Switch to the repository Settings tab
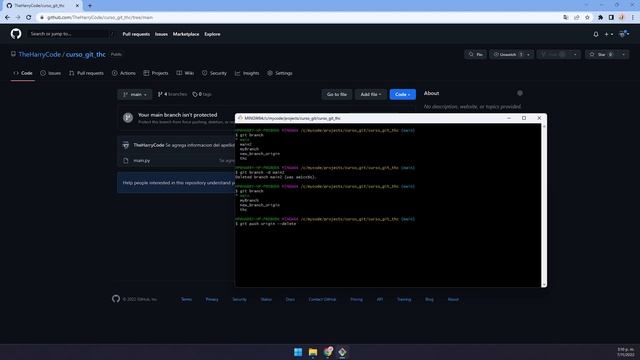 tap(280, 73)
